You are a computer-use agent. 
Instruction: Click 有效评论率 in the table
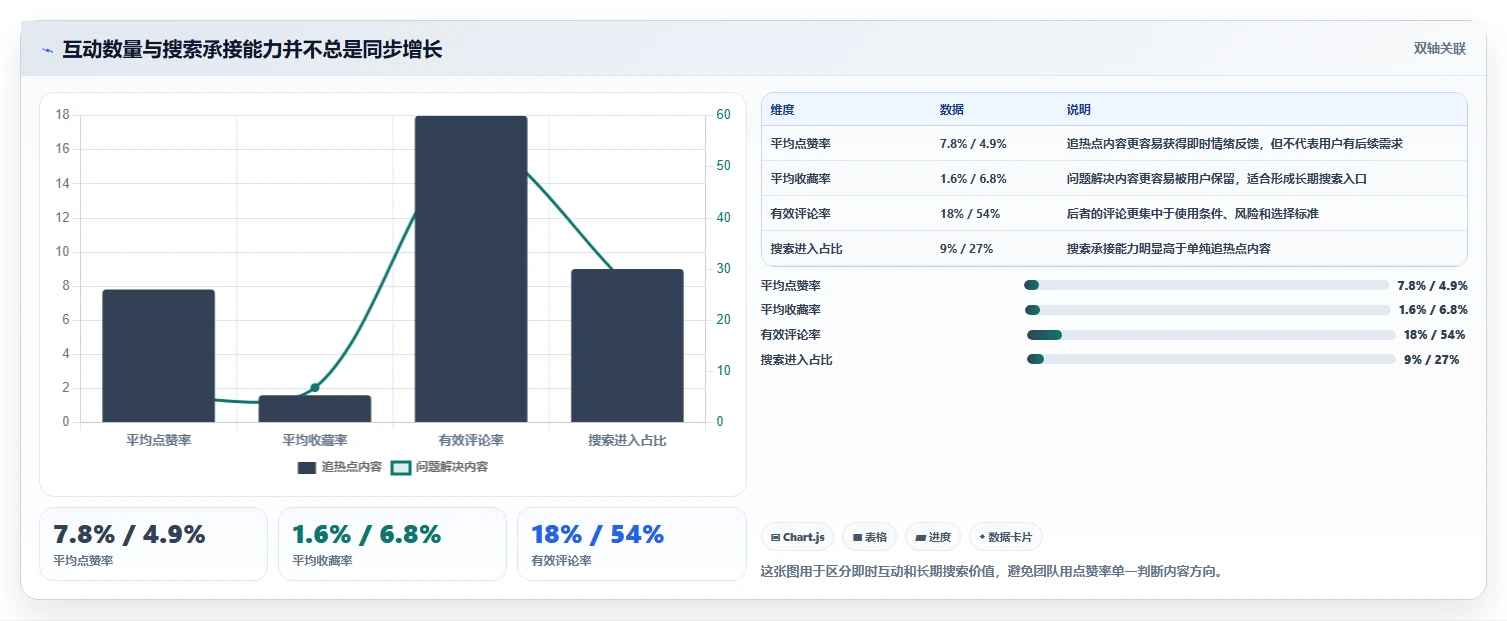(801, 214)
